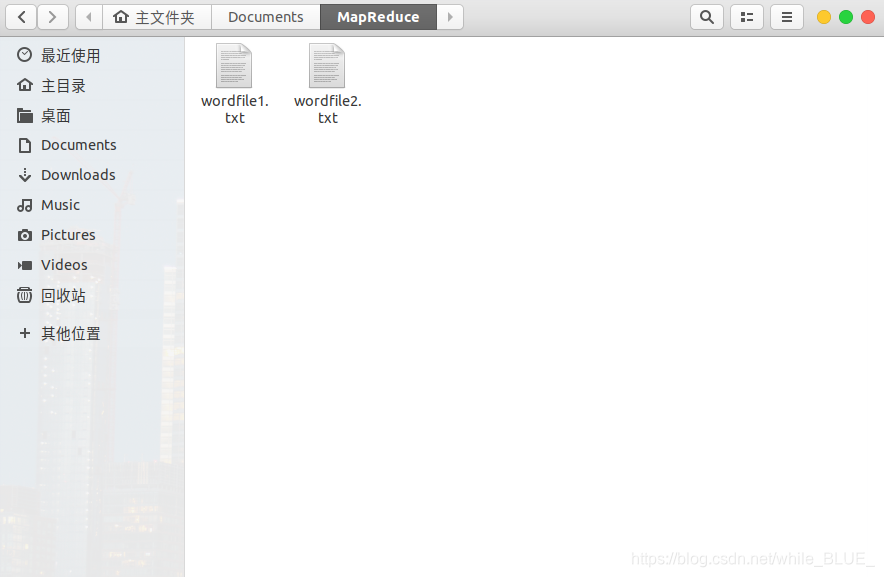The image size is (884, 577).
Task: Open the hamburger menu button
Action: [787, 17]
